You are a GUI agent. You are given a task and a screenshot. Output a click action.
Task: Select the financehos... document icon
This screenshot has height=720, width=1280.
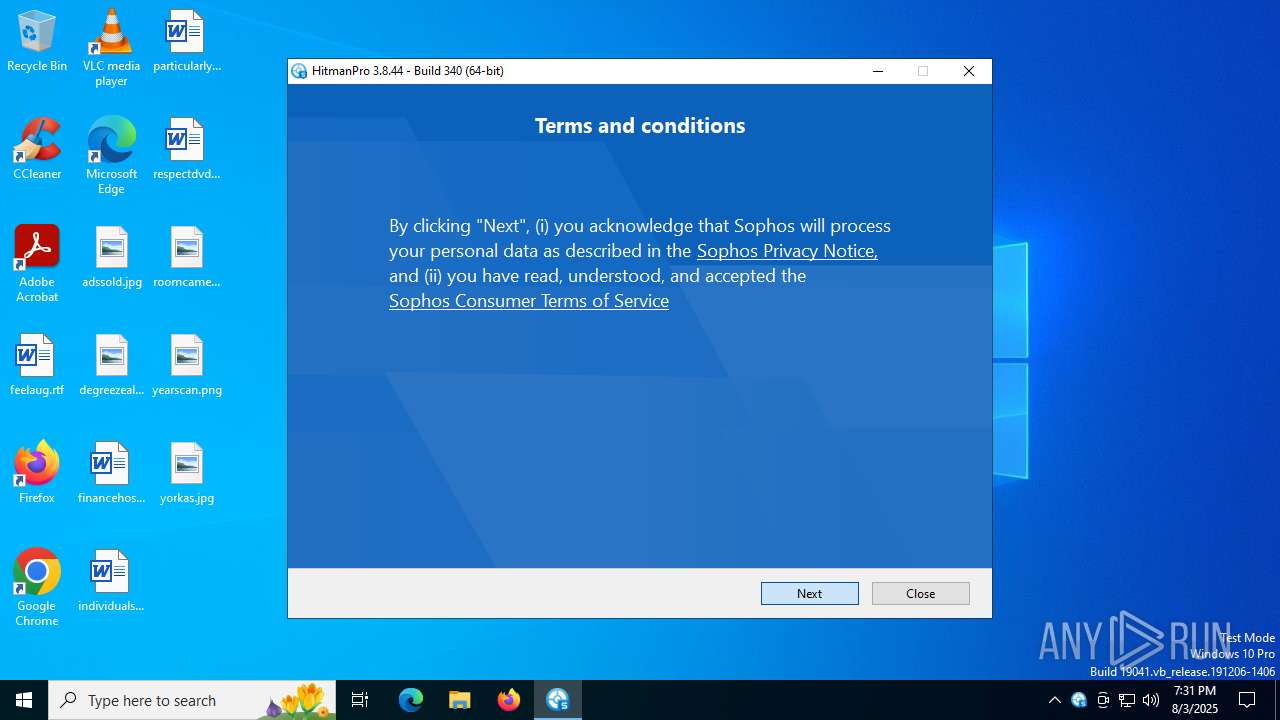pyautogui.click(x=111, y=473)
